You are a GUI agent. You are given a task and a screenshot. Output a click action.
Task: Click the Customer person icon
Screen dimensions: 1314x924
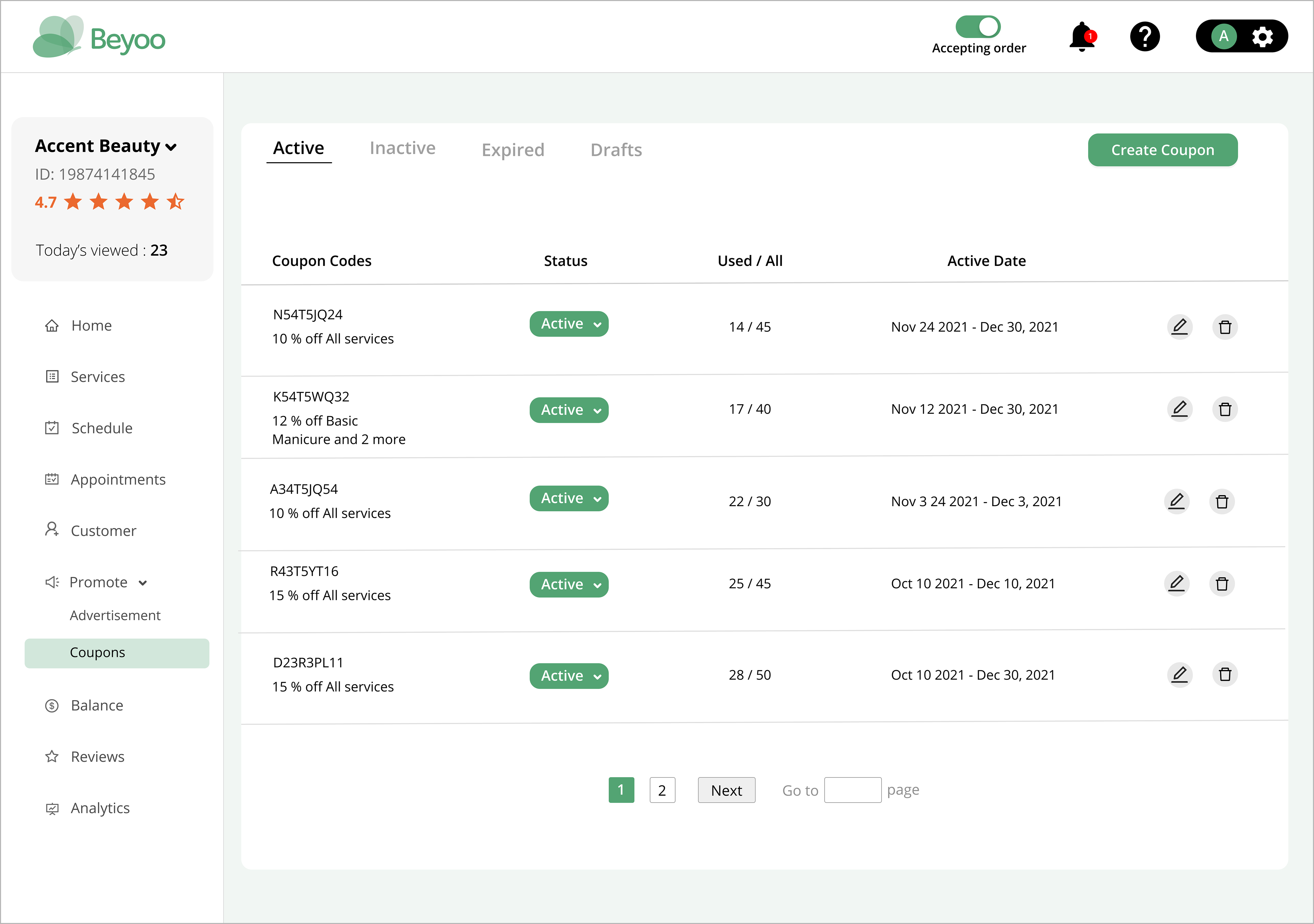(x=52, y=529)
